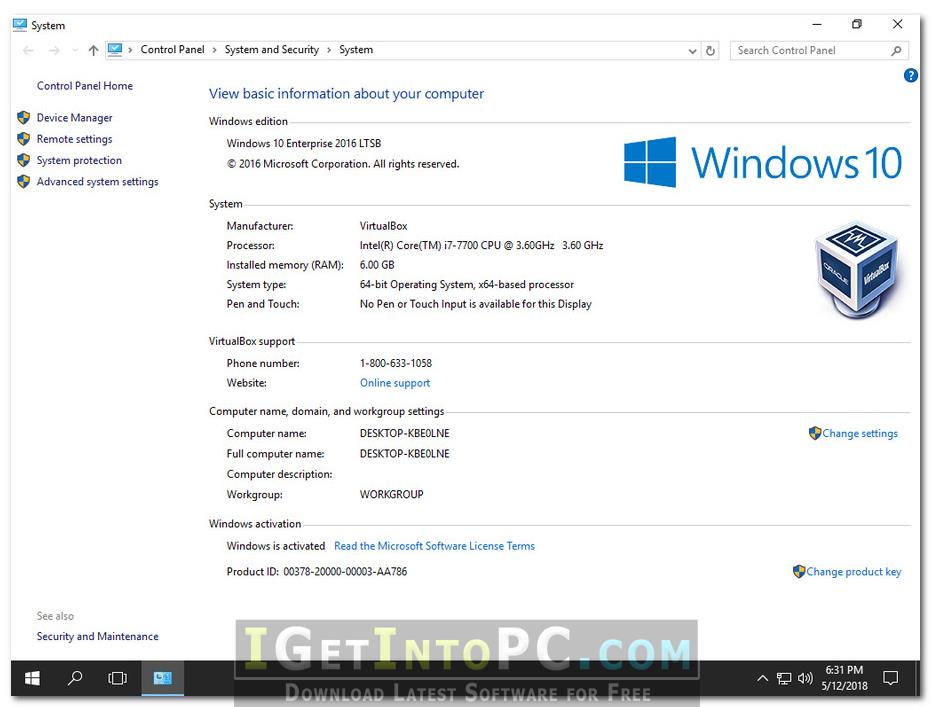The width and height of the screenshot is (933, 707).
Task: Select System and Security breadcrumb
Action: 272,49
